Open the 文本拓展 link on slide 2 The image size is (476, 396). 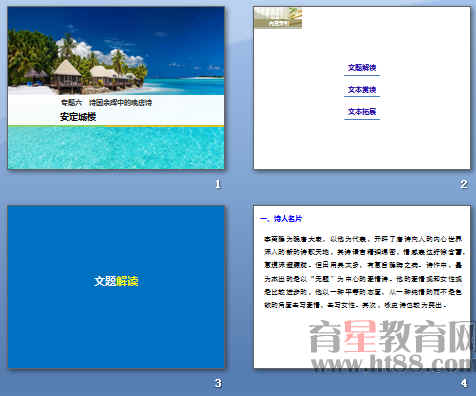click(362, 111)
